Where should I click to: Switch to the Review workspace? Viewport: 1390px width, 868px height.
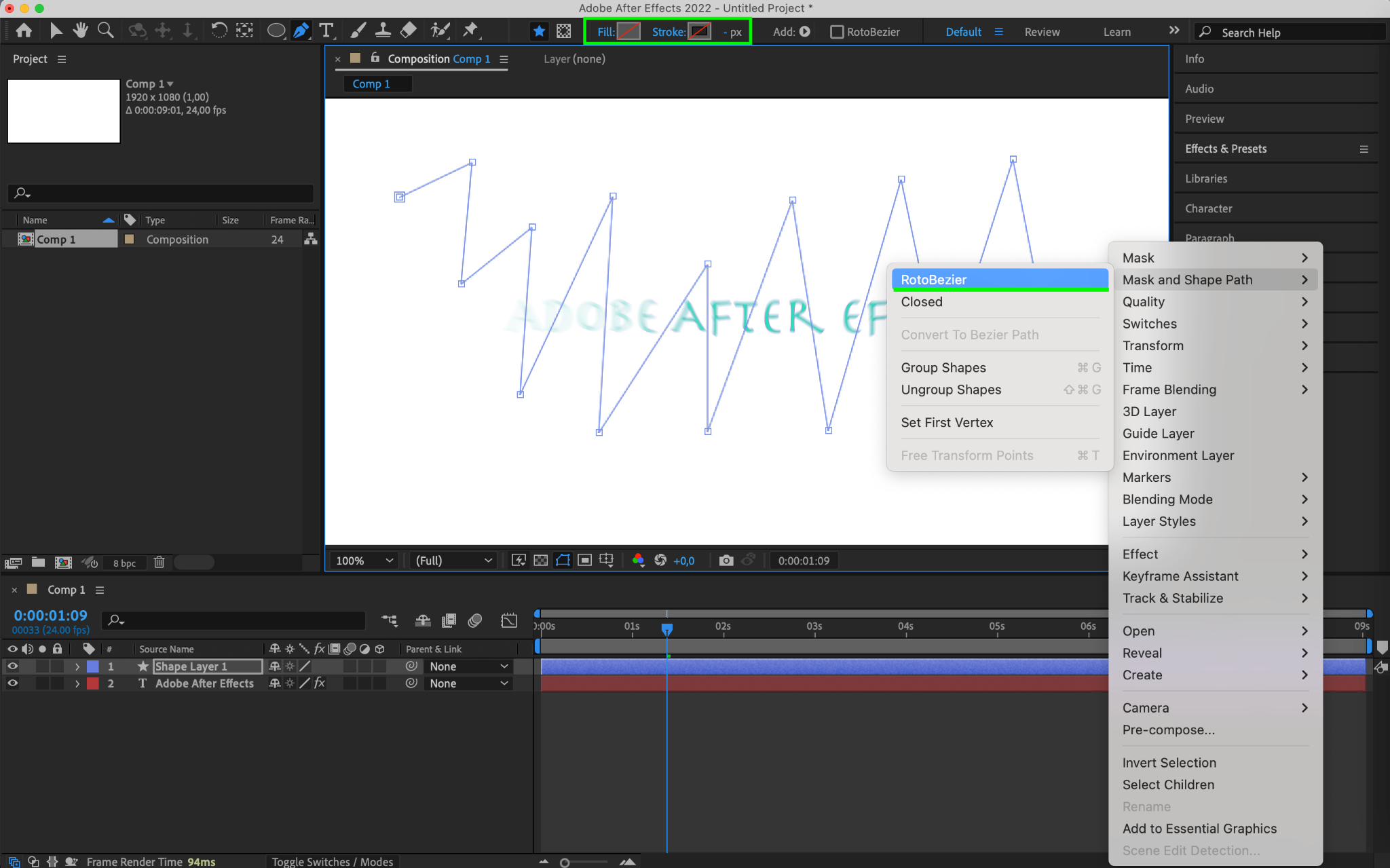(1042, 32)
